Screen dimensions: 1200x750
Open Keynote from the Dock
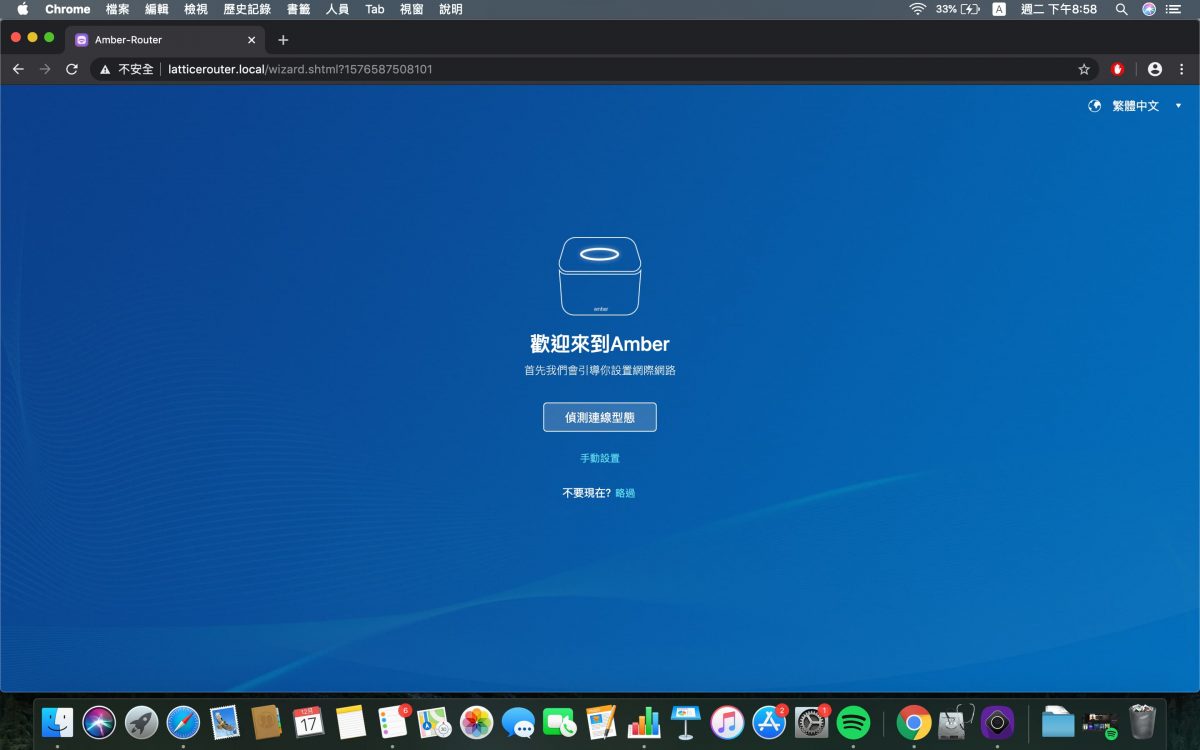click(x=686, y=721)
